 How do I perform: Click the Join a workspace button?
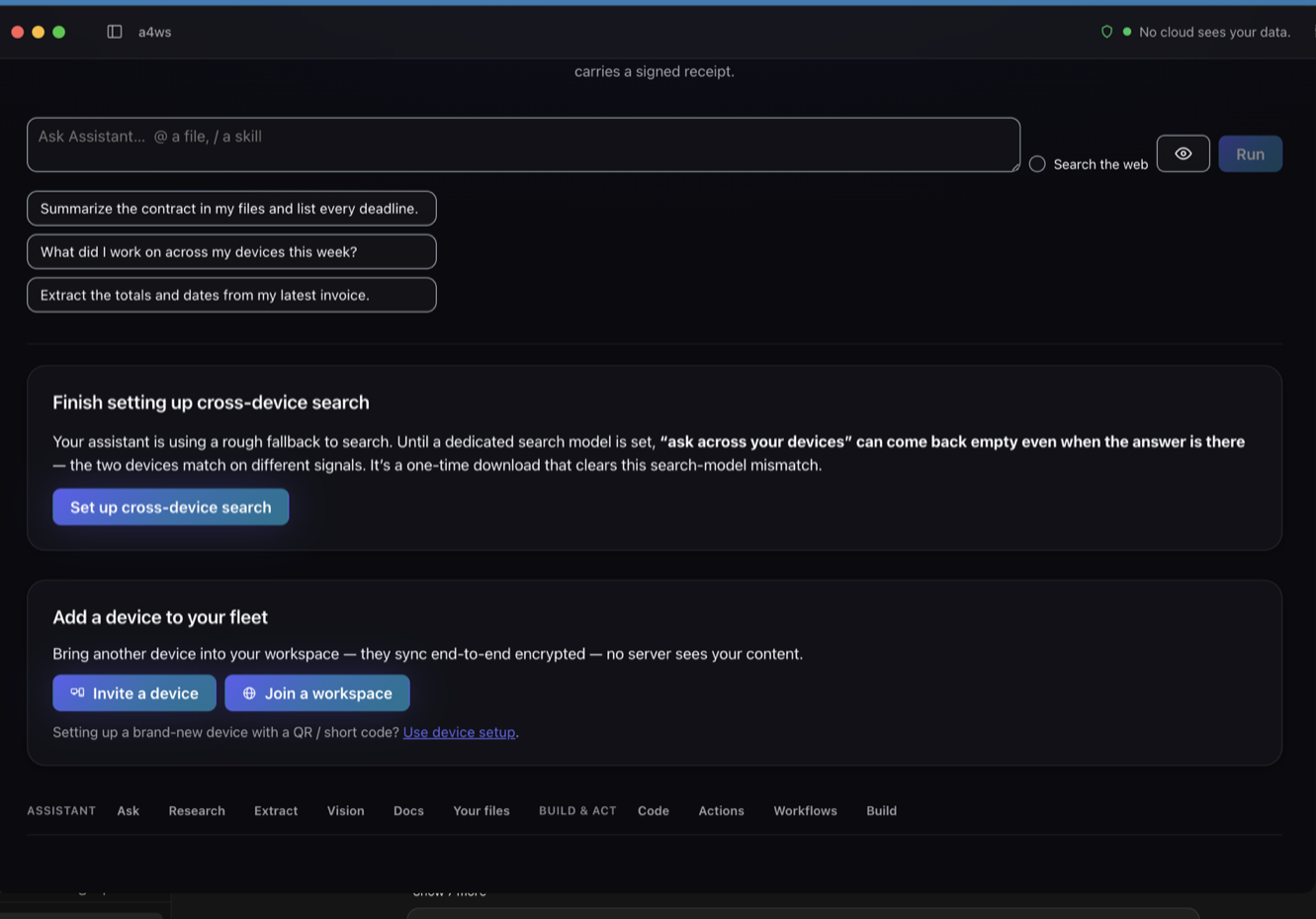316,692
